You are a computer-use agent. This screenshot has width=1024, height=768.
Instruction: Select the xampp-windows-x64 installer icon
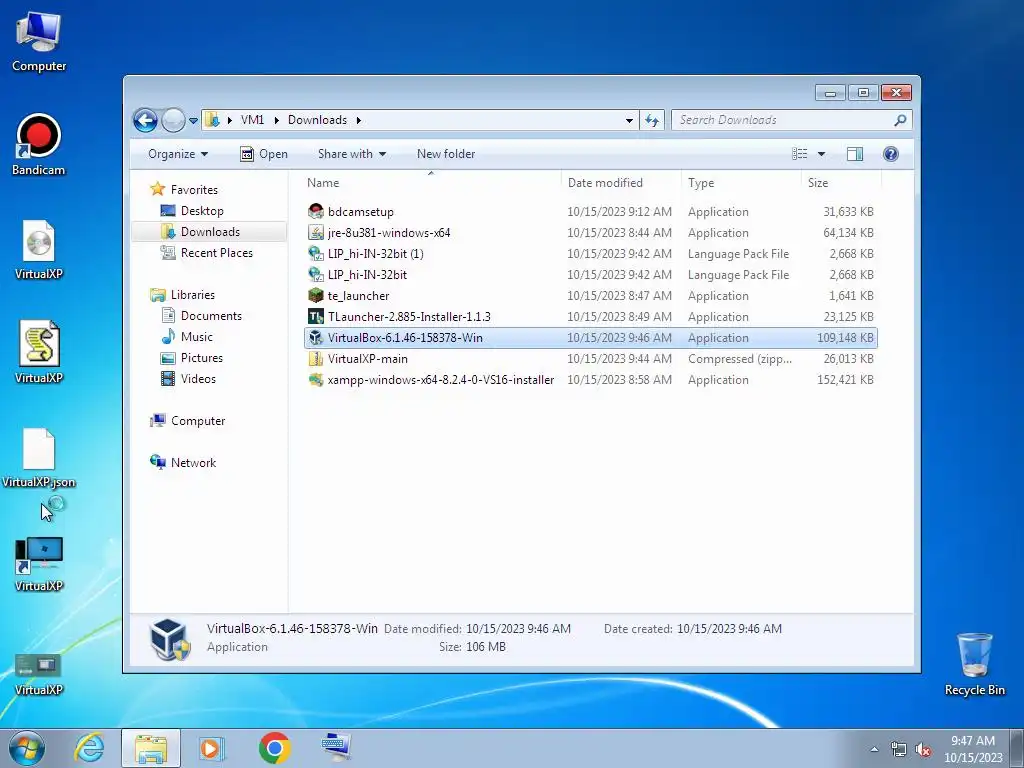coord(316,379)
